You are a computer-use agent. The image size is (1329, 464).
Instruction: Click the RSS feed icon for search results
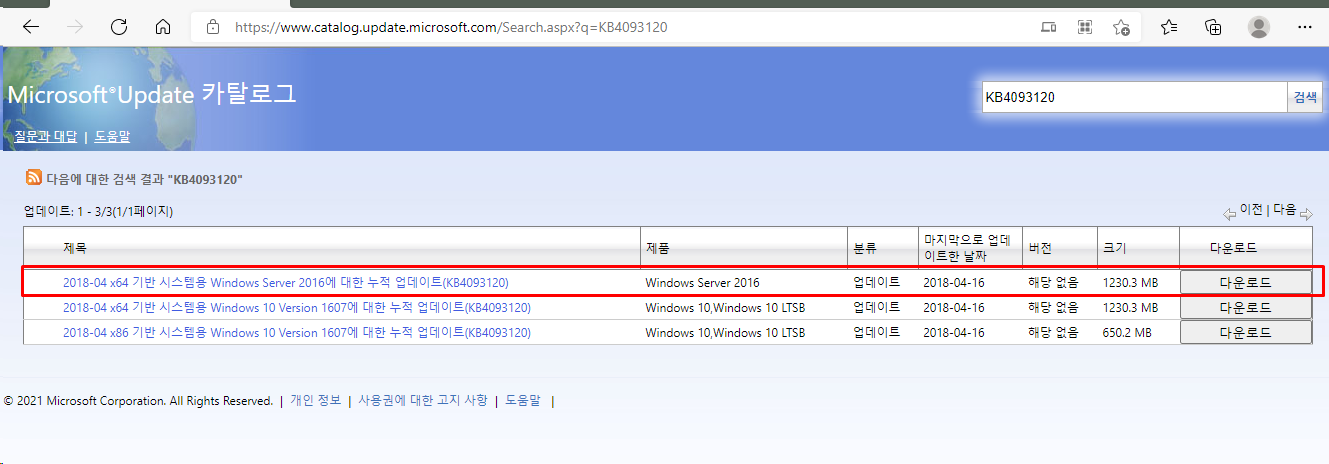click(34, 178)
